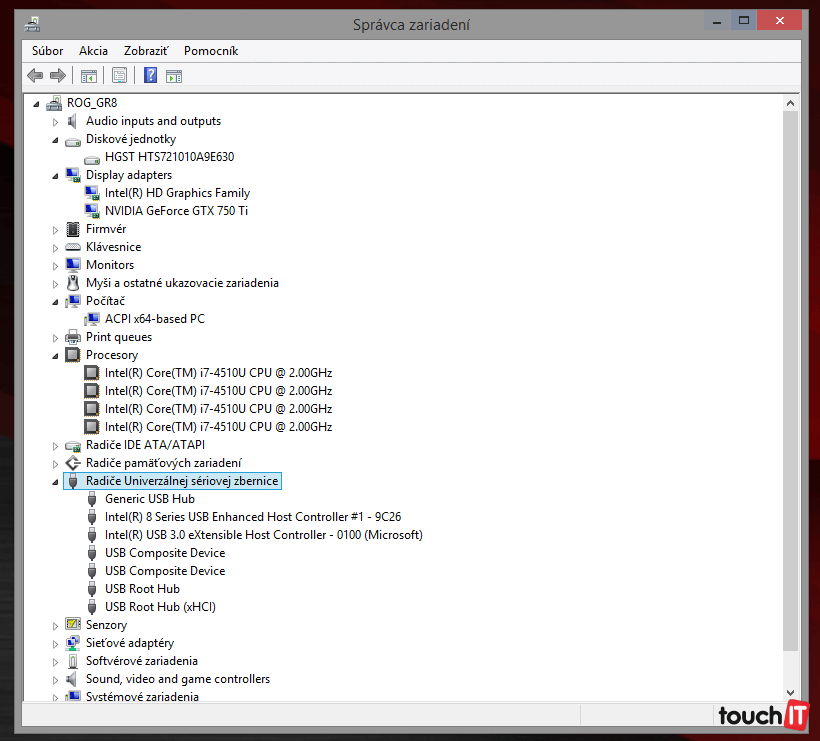Select Intel(R) HD Graphics Family device
The height and width of the screenshot is (741, 820).
pos(177,193)
